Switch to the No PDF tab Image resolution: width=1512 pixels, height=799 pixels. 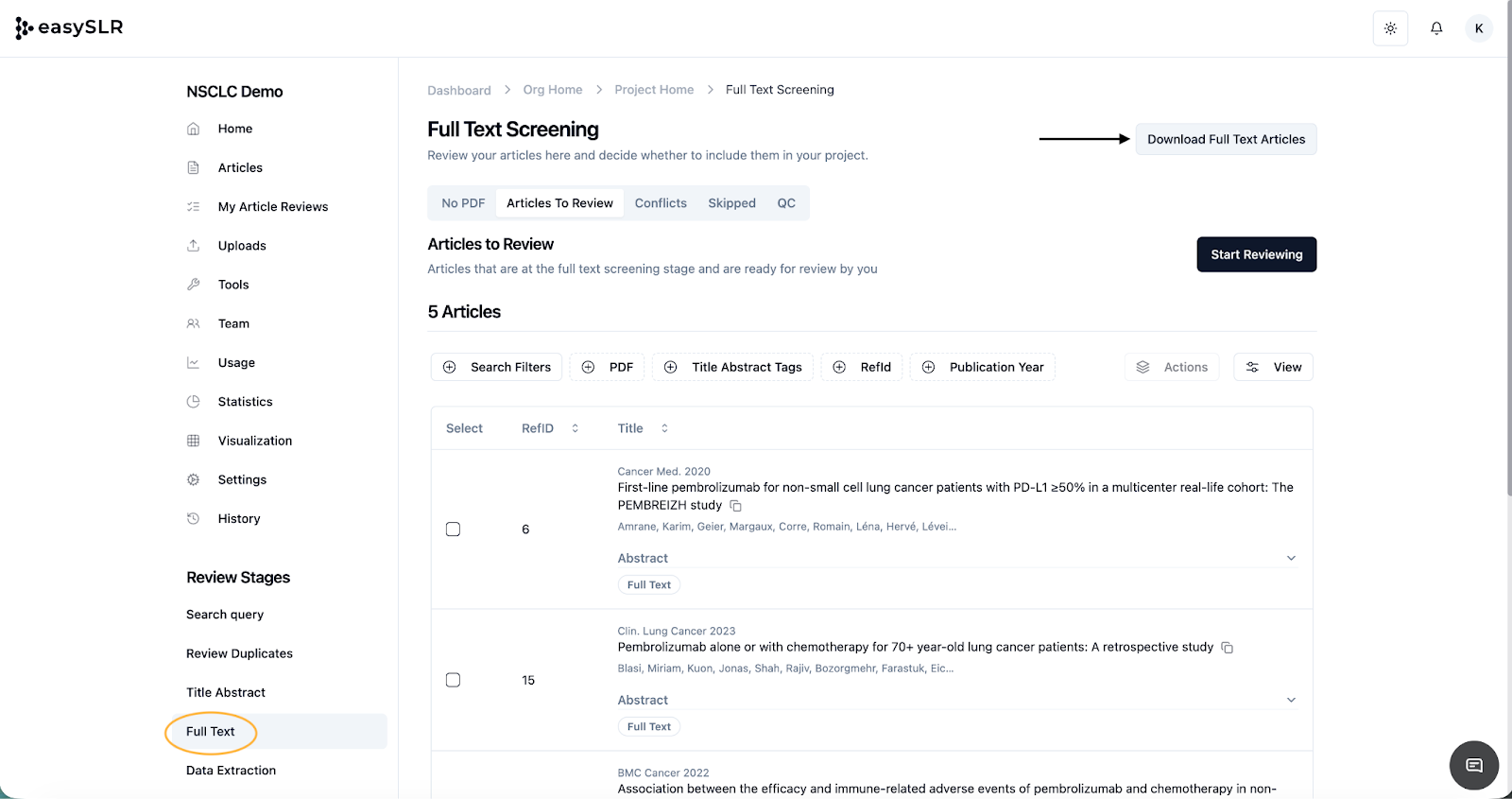point(463,203)
